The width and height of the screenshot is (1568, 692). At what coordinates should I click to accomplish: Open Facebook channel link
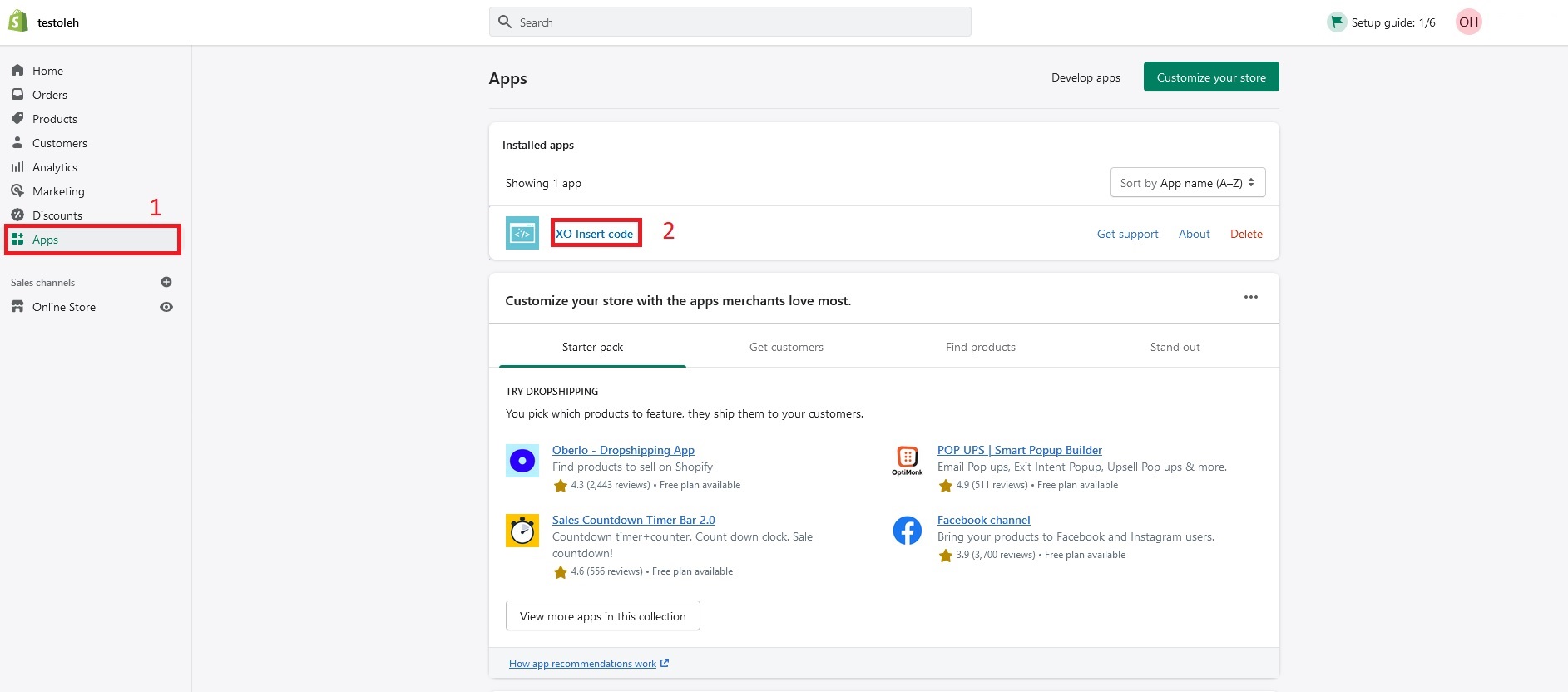pyautogui.click(x=984, y=520)
